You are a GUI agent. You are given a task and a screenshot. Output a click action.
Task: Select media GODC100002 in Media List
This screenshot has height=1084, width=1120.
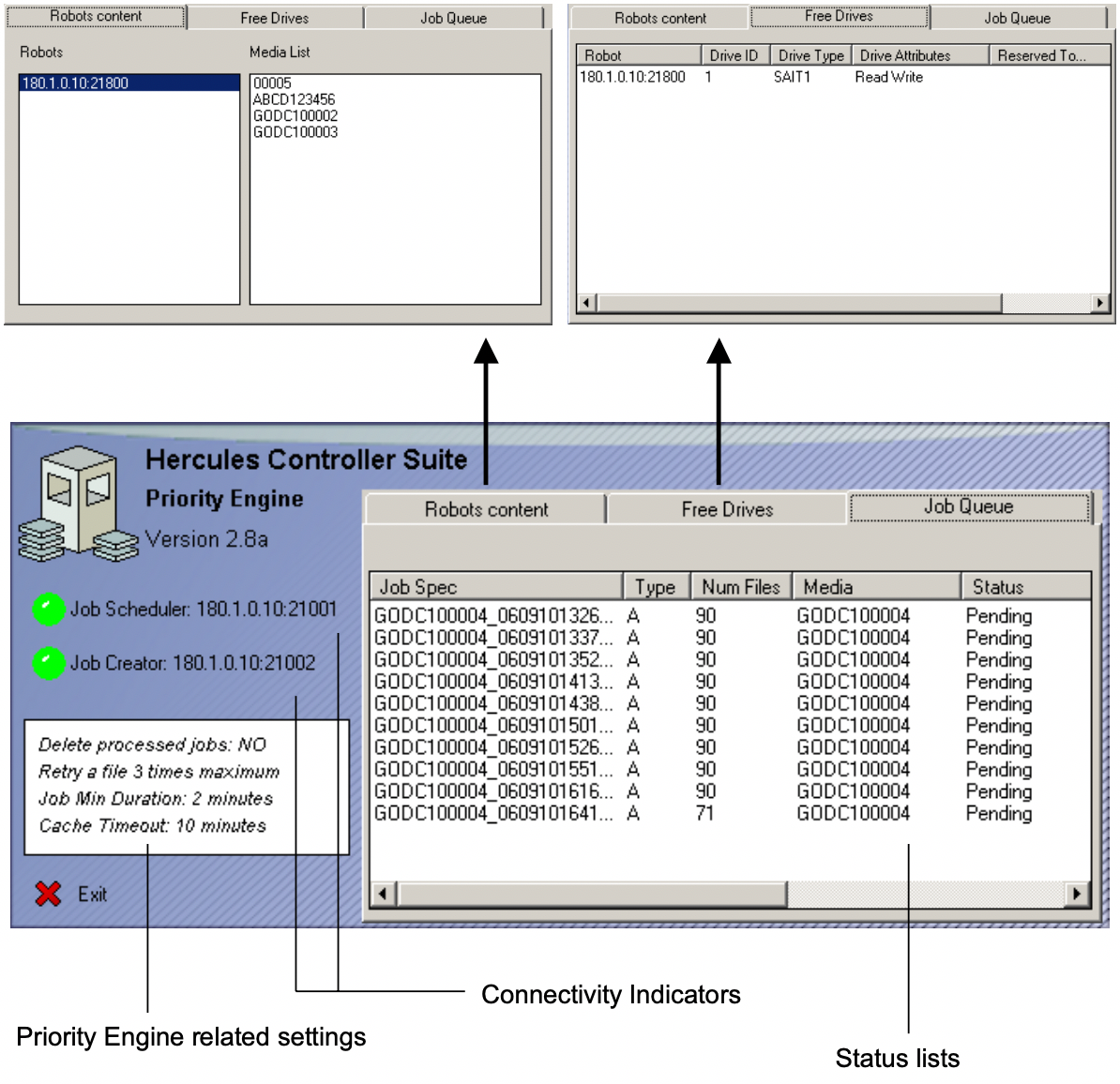pos(295,115)
